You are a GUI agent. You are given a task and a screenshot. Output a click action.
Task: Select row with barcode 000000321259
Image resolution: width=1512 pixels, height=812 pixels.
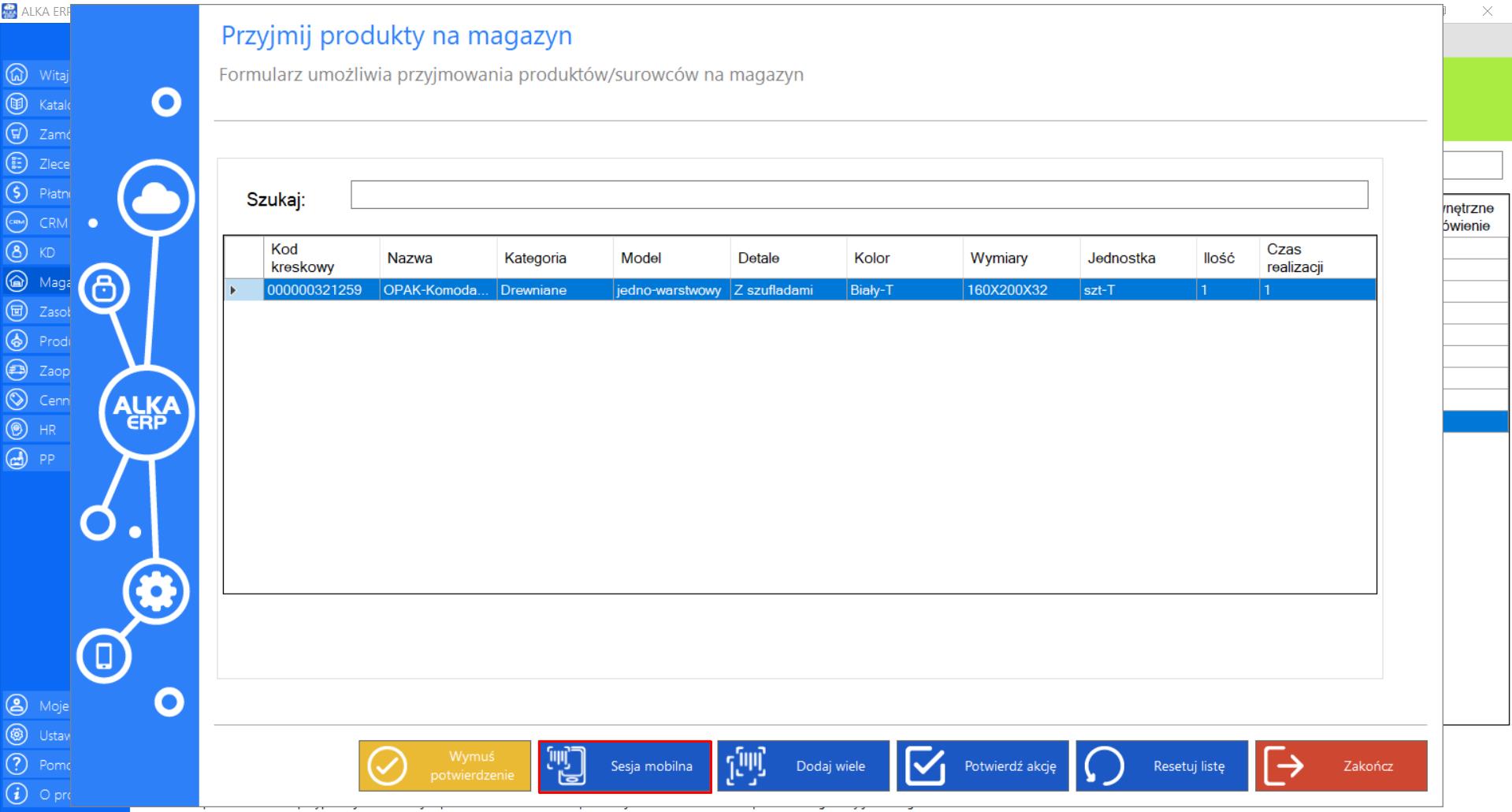(x=315, y=290)
